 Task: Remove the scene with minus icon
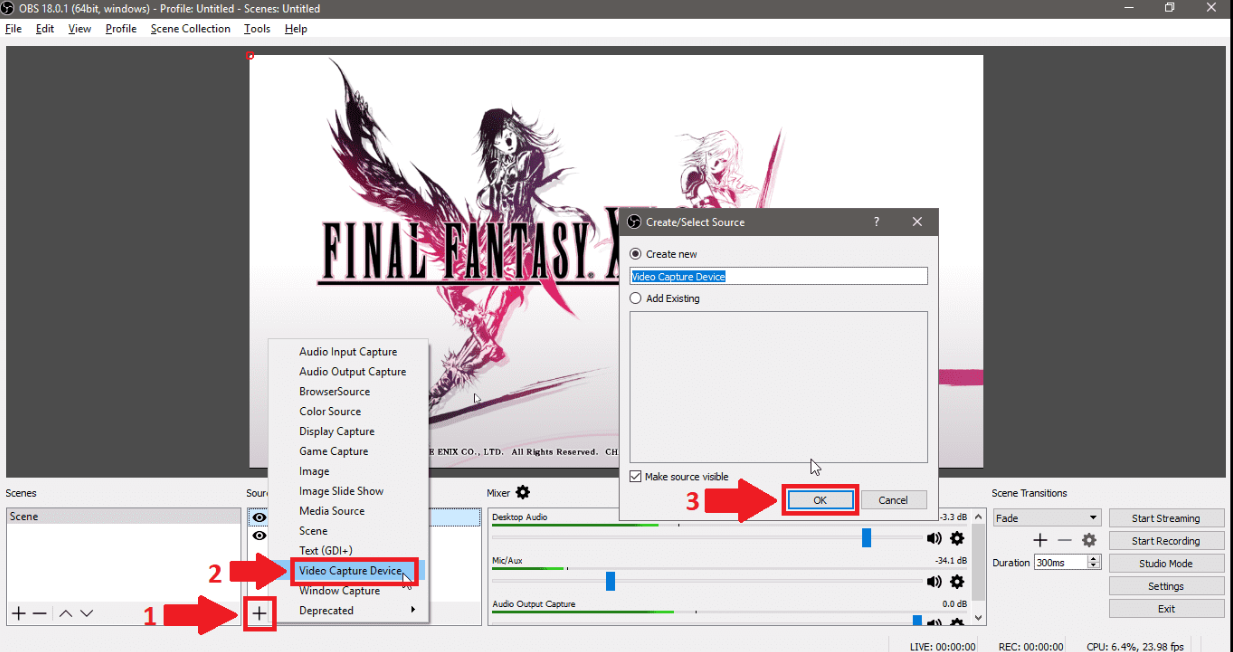coord(40,613)
